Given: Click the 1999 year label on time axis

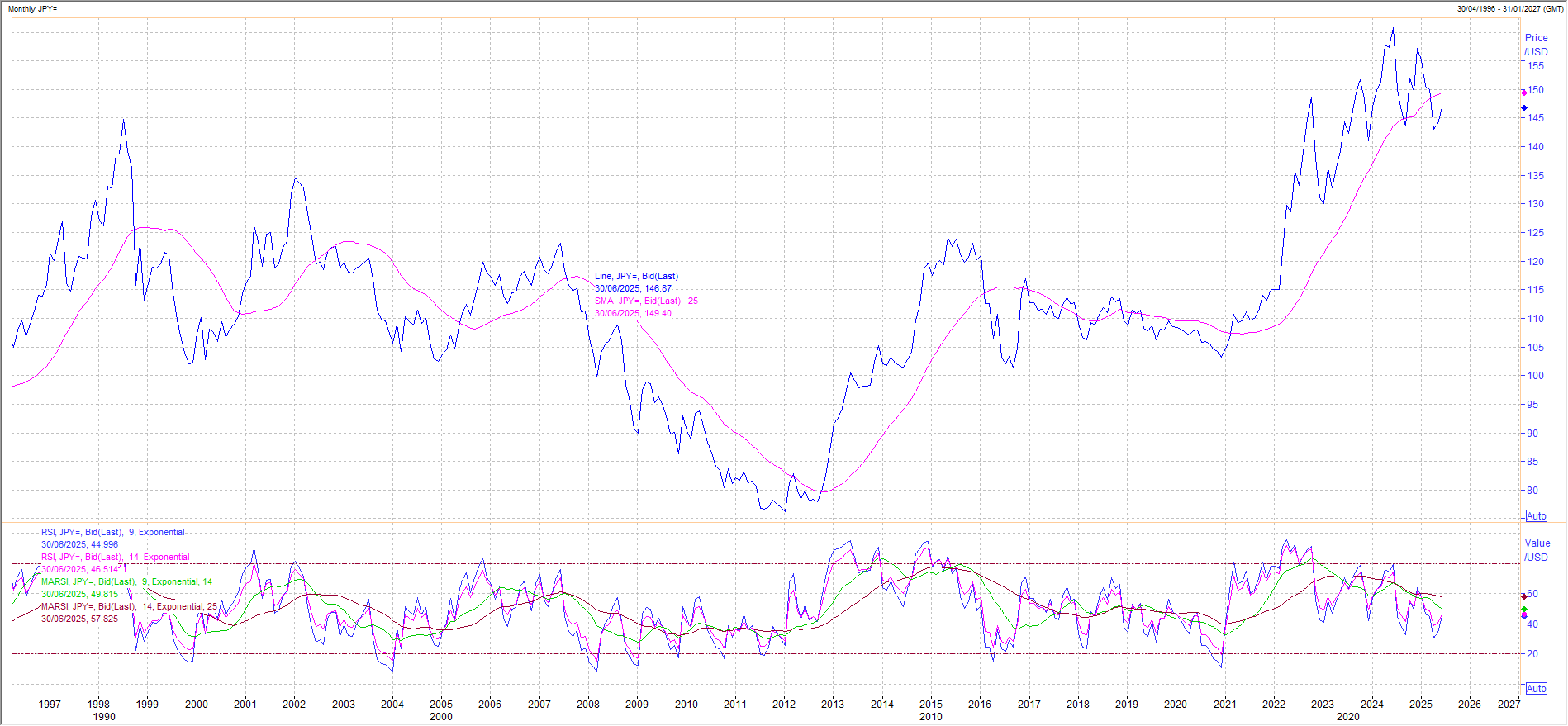Looking at the screenshot, I should (x=147, y=705).
